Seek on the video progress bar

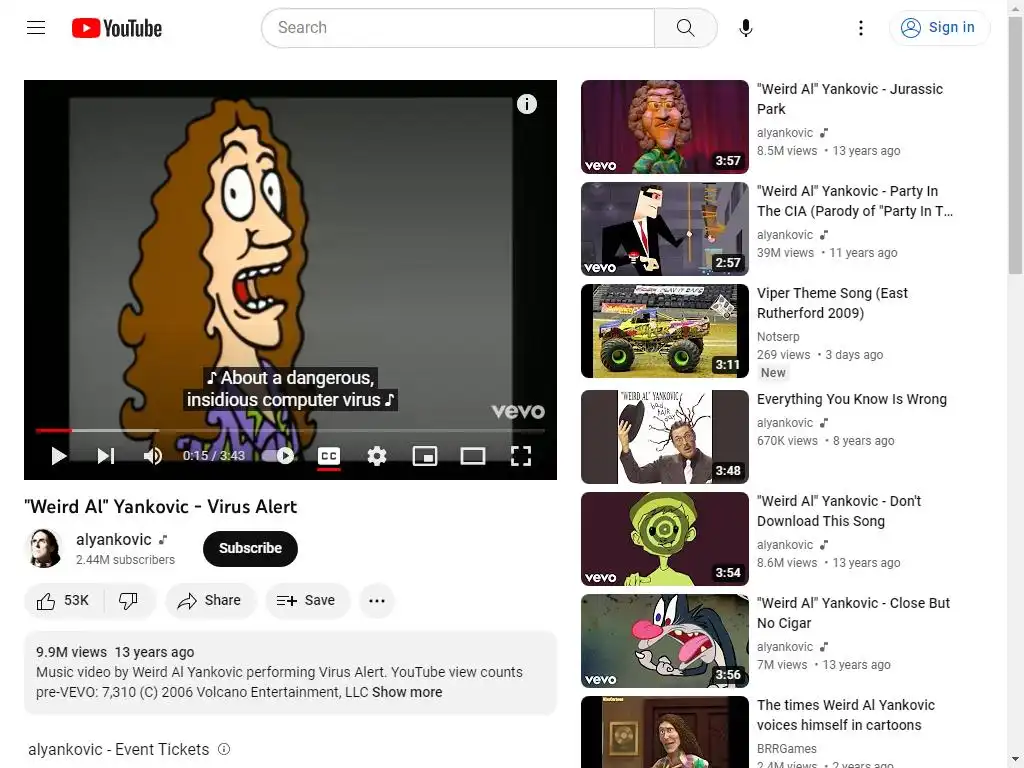290,430
